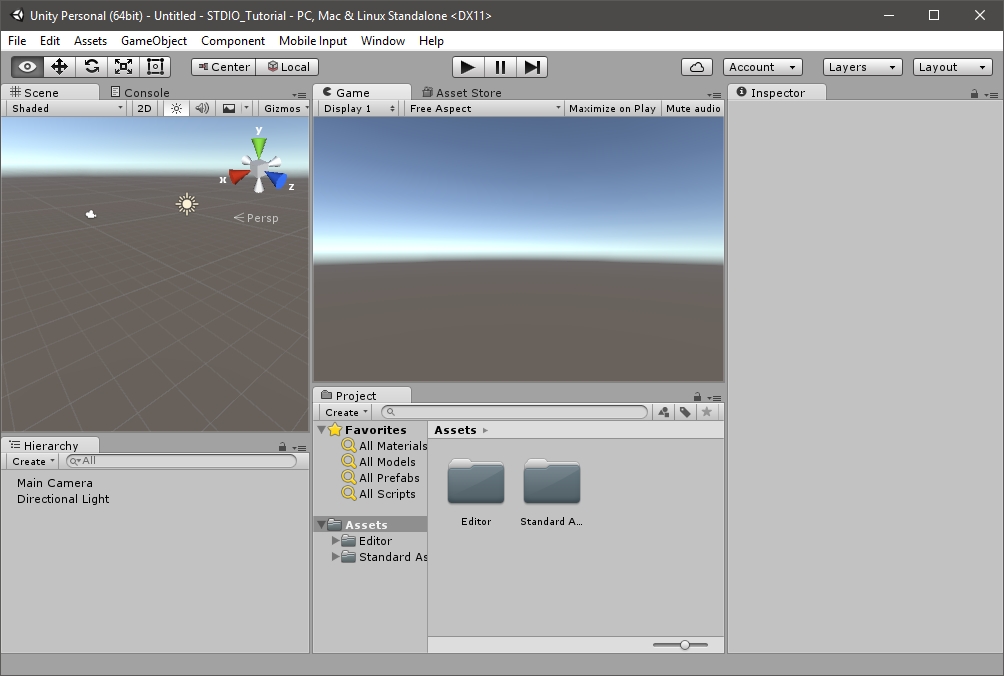The height and width of the screenshot is (676, 1004).
Task: Toggle scene effects image icon
Action: [x=229, y=108]
